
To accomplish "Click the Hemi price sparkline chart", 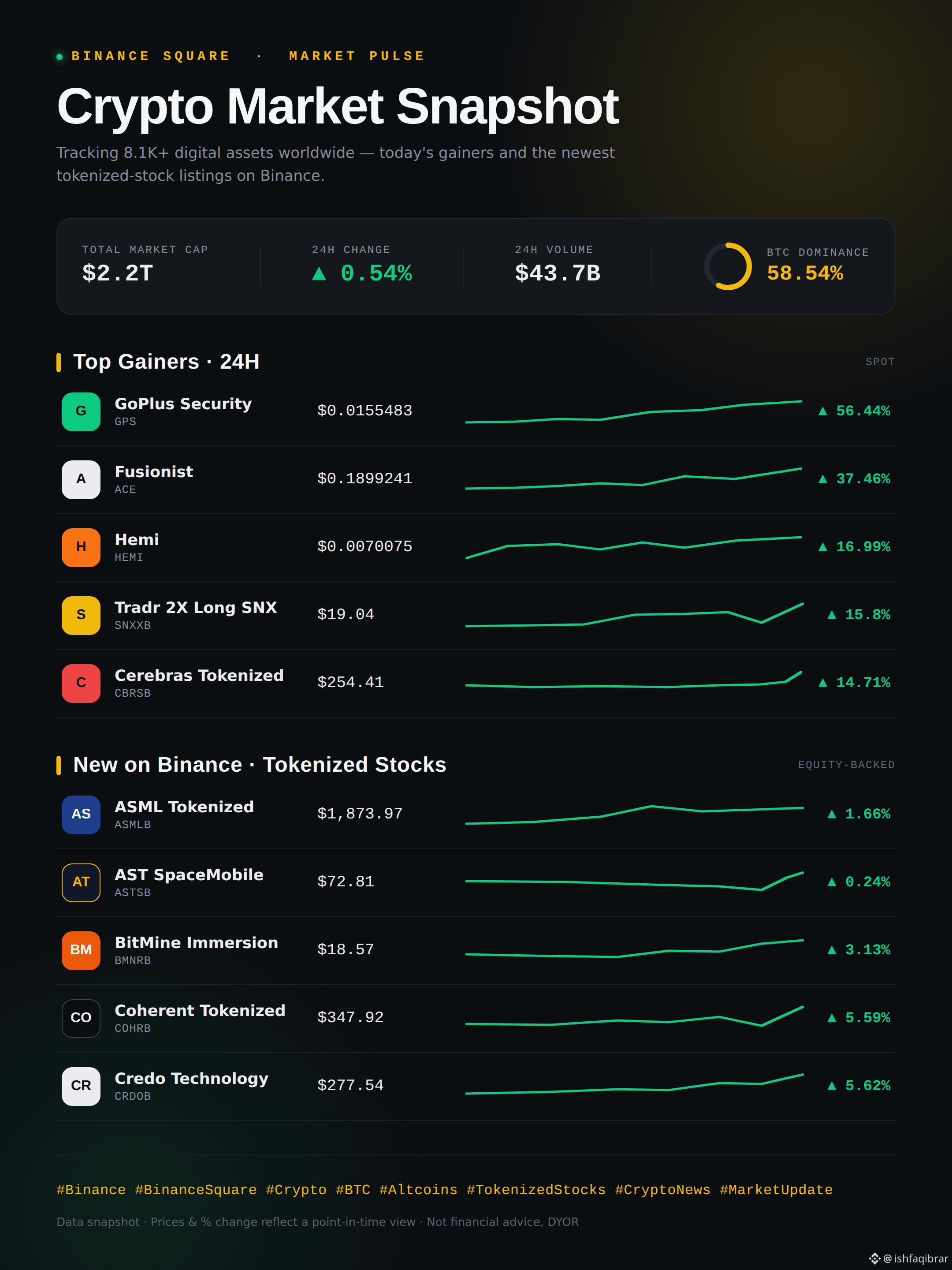I will pos(633,546).
